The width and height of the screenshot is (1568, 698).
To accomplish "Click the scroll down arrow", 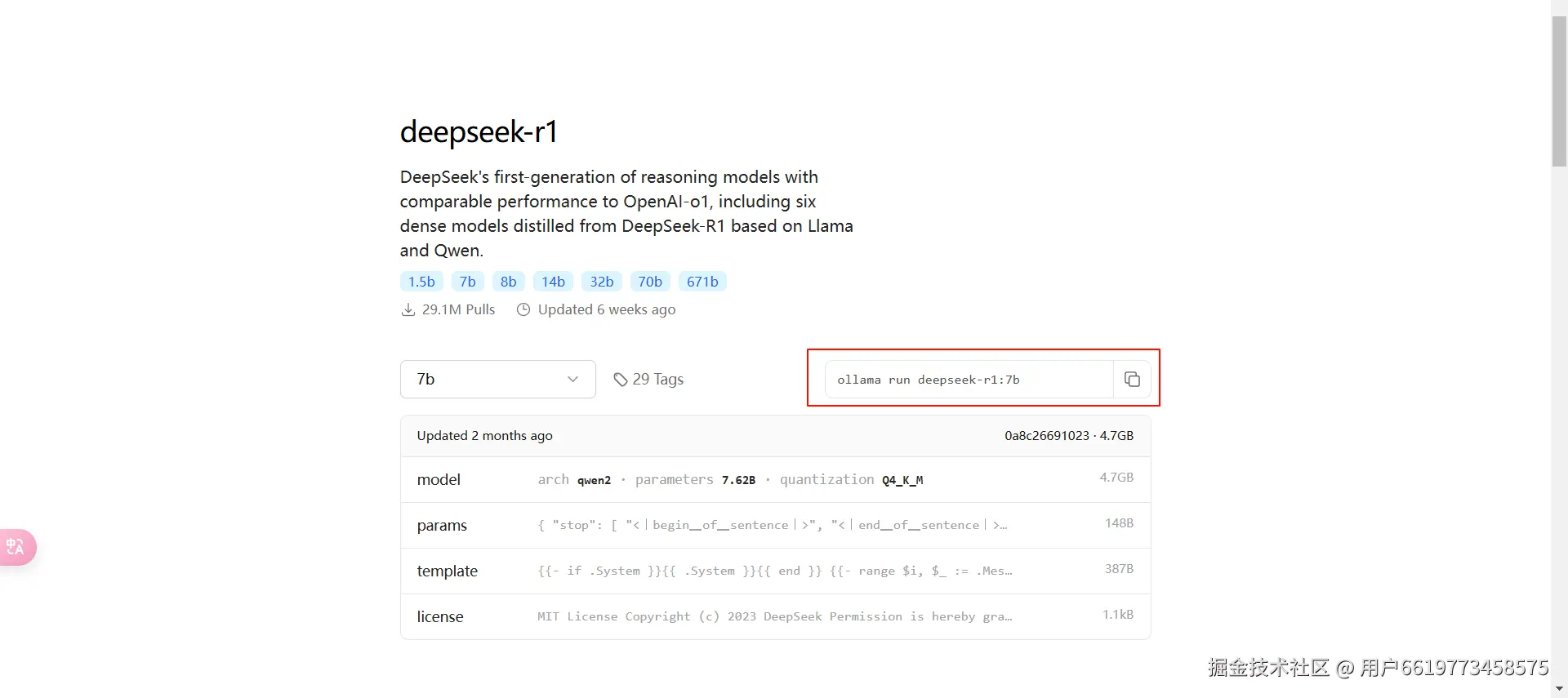I will 1559,690.
